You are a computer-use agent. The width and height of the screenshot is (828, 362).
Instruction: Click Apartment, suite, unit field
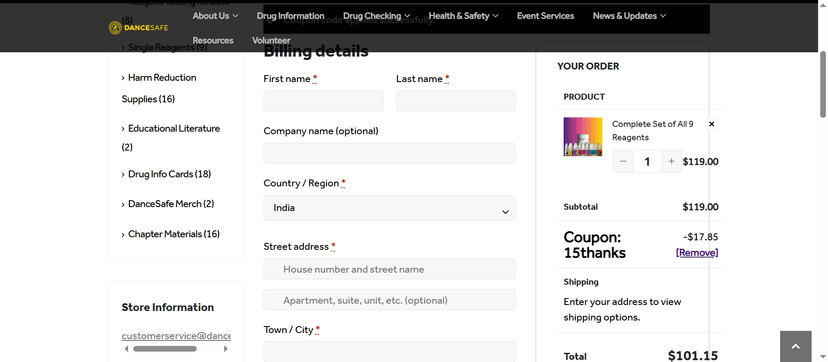tap(390, 300)
